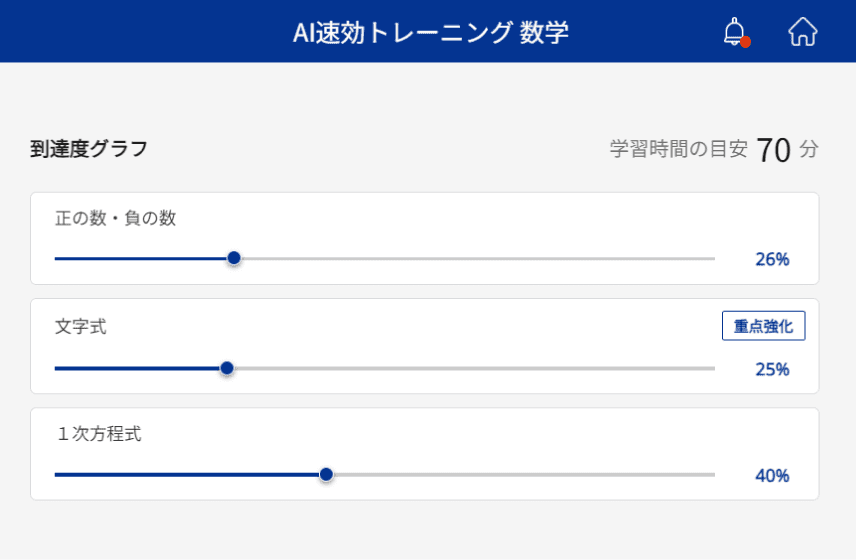Click the 26% progress value
This screenshot has height=560, width=856.
coord(772,259)
